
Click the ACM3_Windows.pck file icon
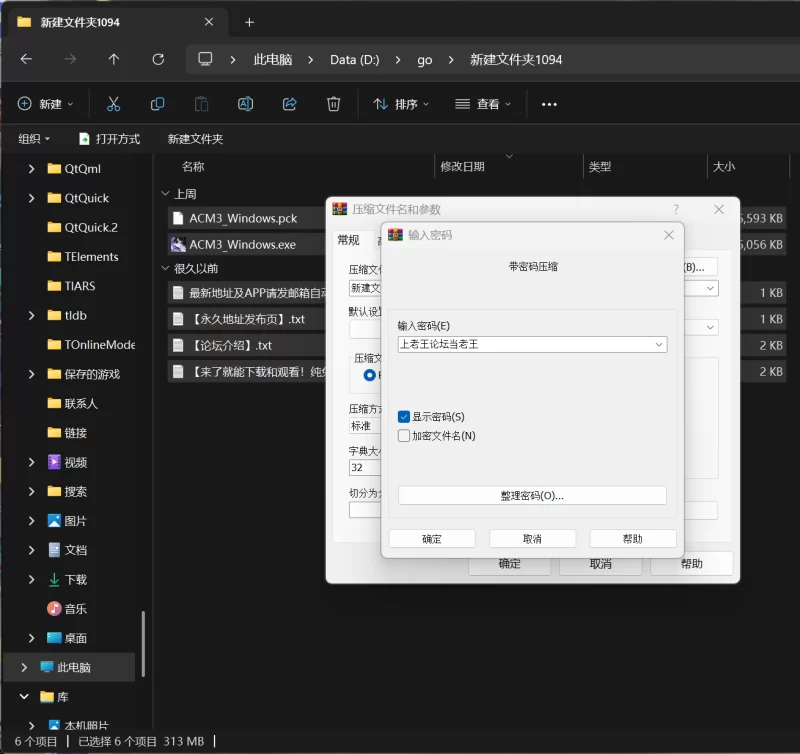(x=178, y=218)
